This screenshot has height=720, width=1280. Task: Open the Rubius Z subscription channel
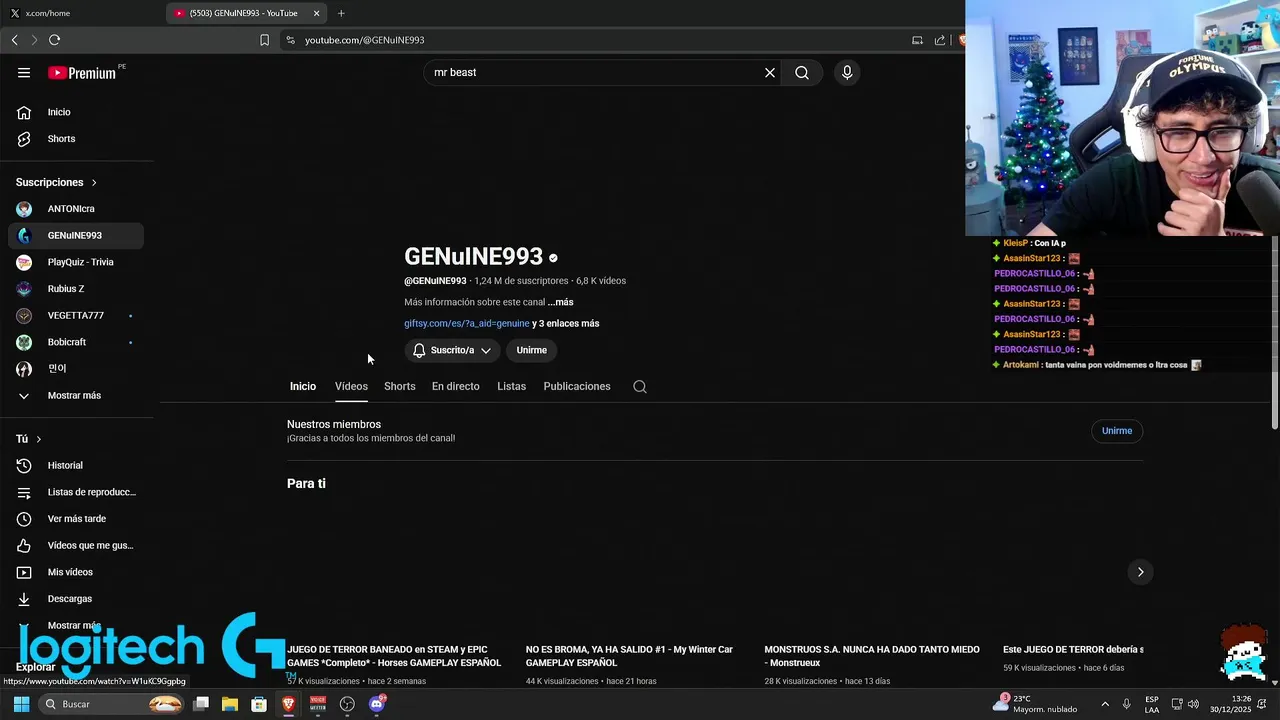click(76, 289)
